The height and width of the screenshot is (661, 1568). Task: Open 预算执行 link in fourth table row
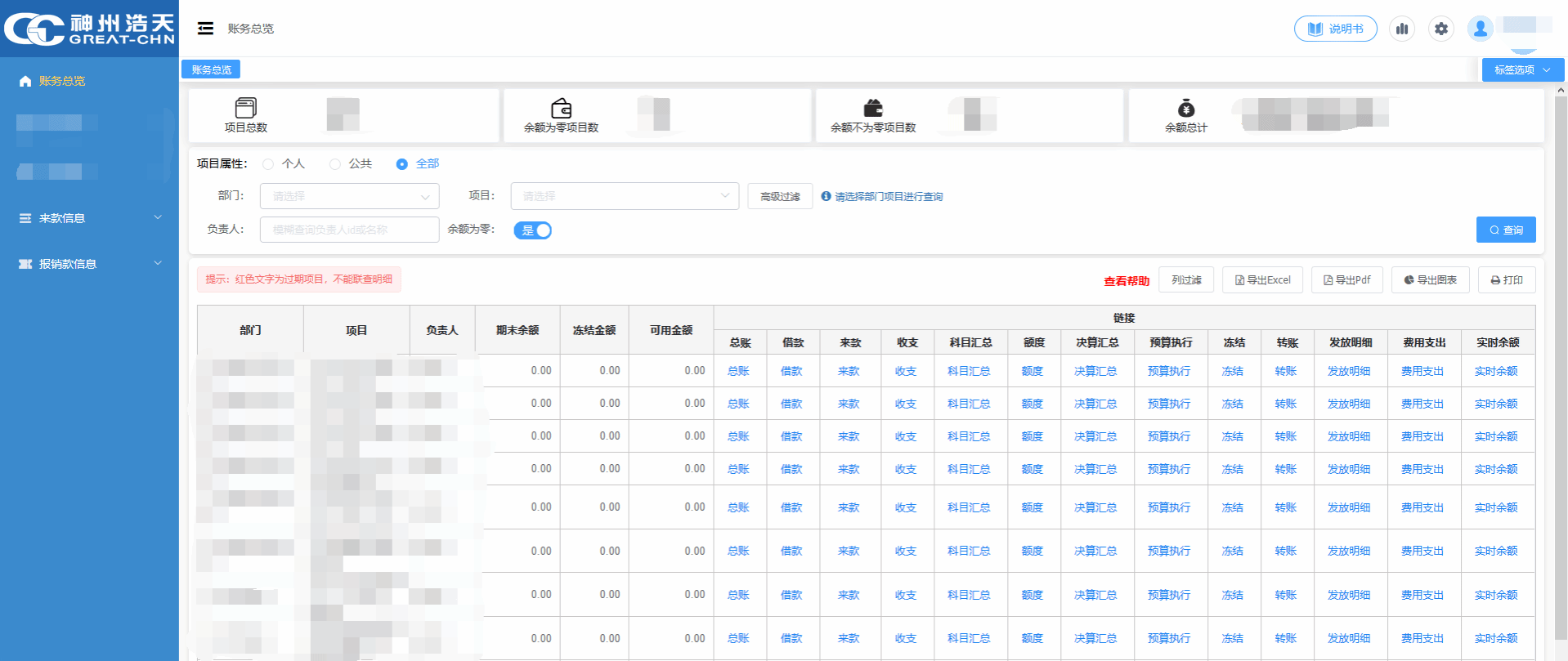1170,469
